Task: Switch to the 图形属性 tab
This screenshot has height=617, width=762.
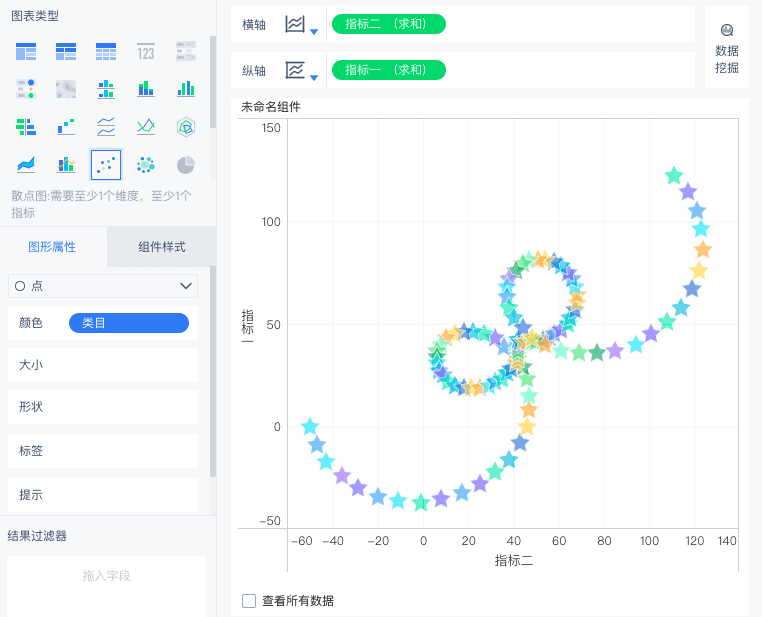Action: tap(52, 247)
